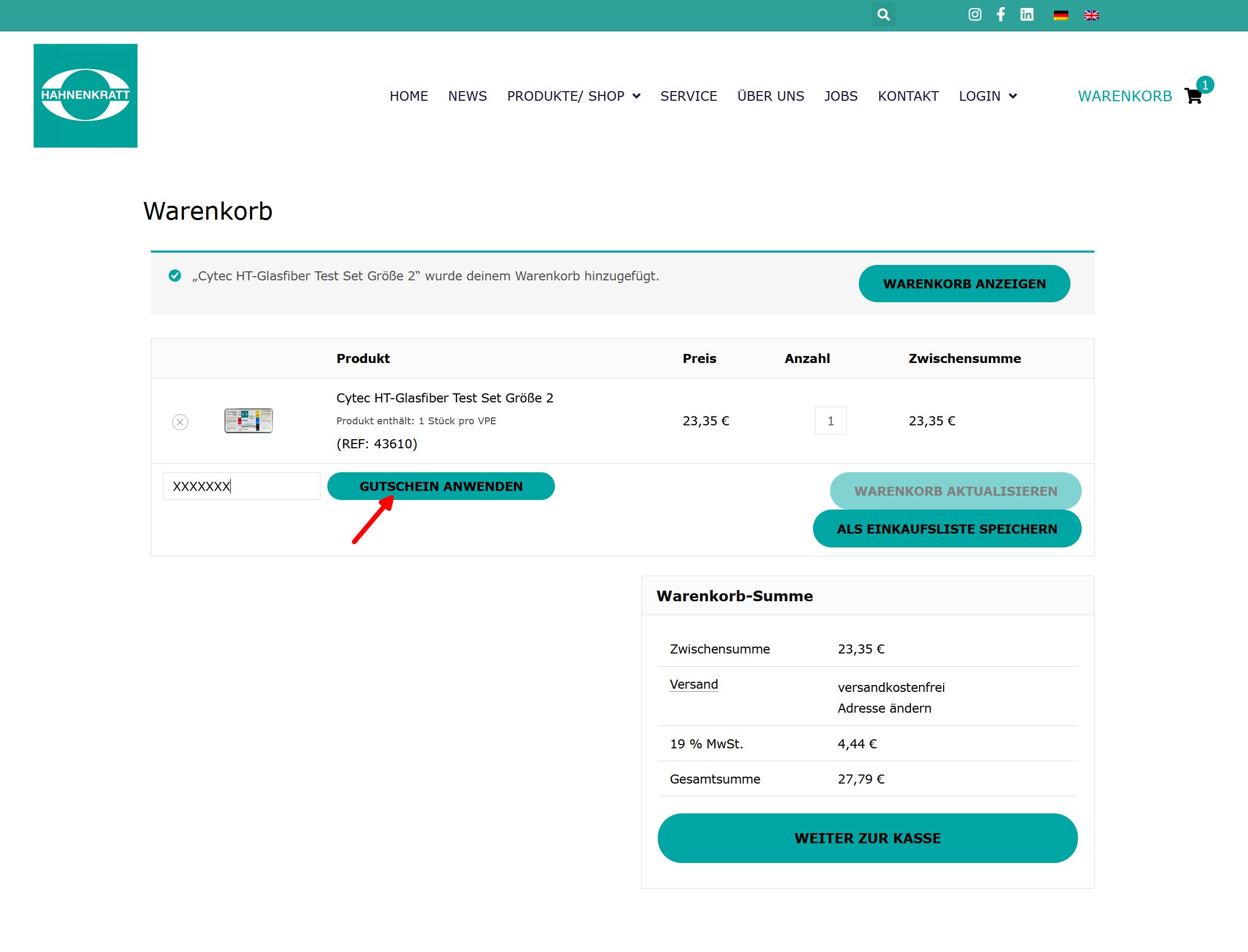
Task: Visit the Instagram page icon
Action: click(975, 15)
